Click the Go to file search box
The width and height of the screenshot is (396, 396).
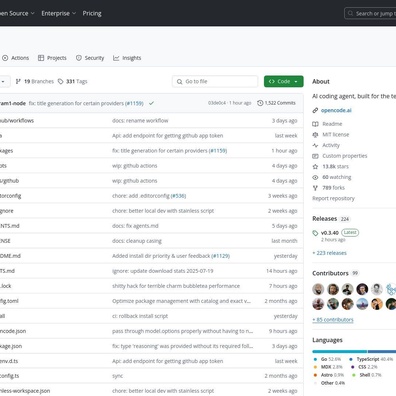(215, 81)
